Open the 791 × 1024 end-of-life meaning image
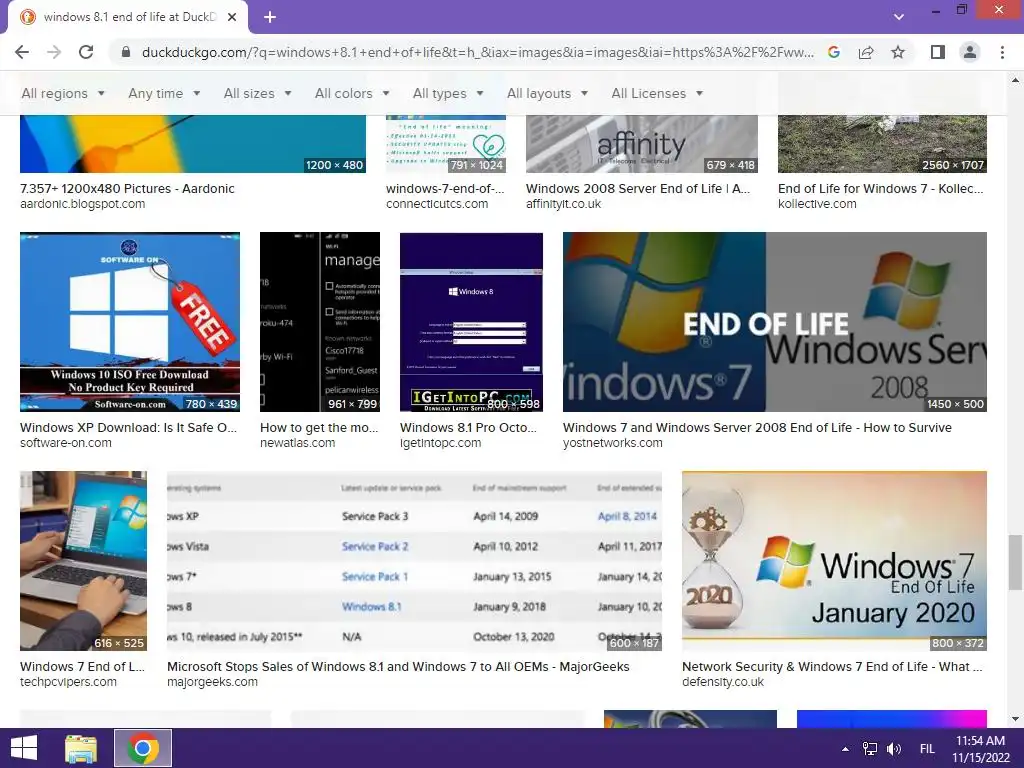This screenshot has height=768, width=1024. (x=446, y=144)
